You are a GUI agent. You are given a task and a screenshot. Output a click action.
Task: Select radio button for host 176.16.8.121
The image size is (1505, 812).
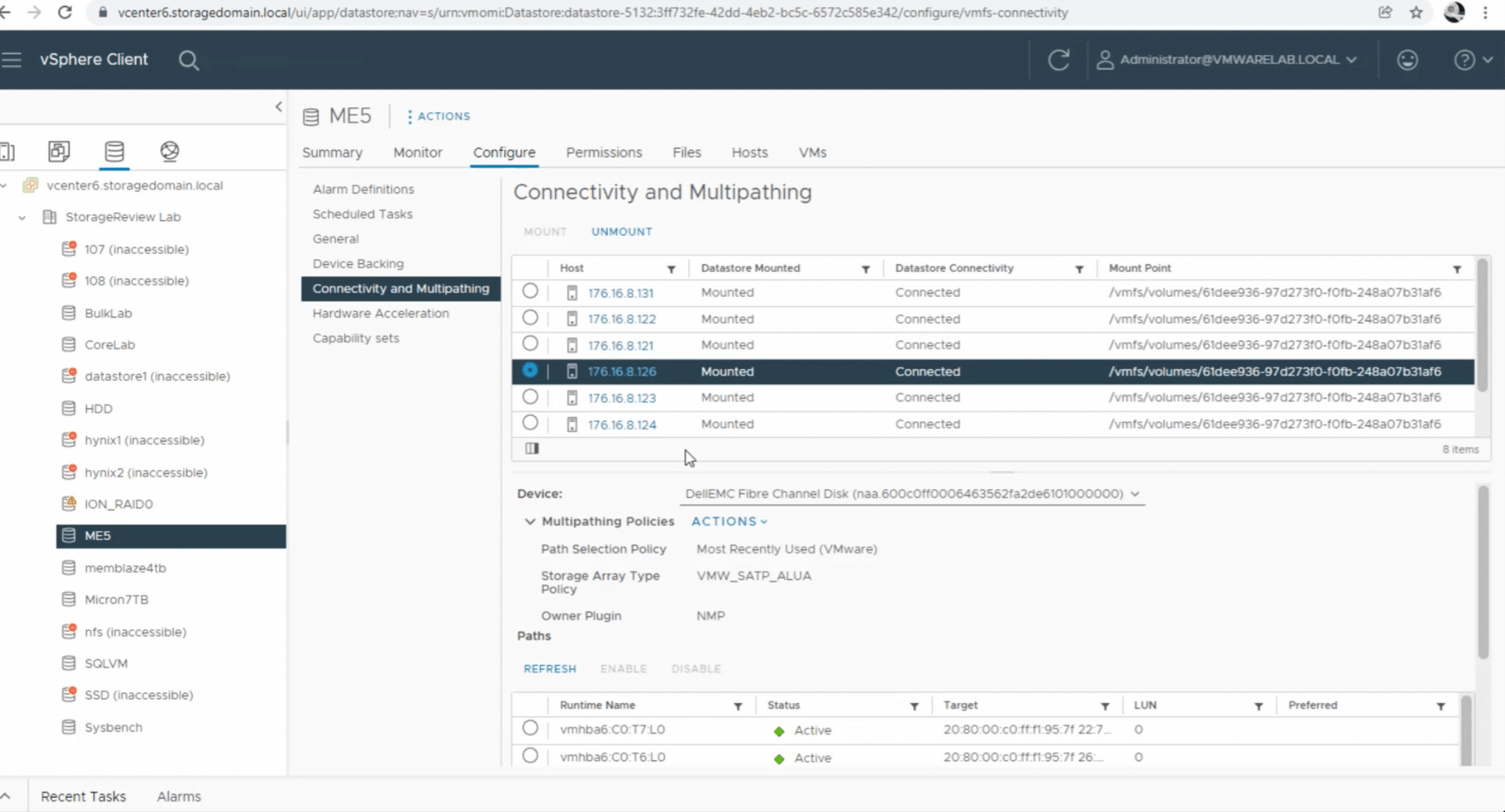coord(530,344)
